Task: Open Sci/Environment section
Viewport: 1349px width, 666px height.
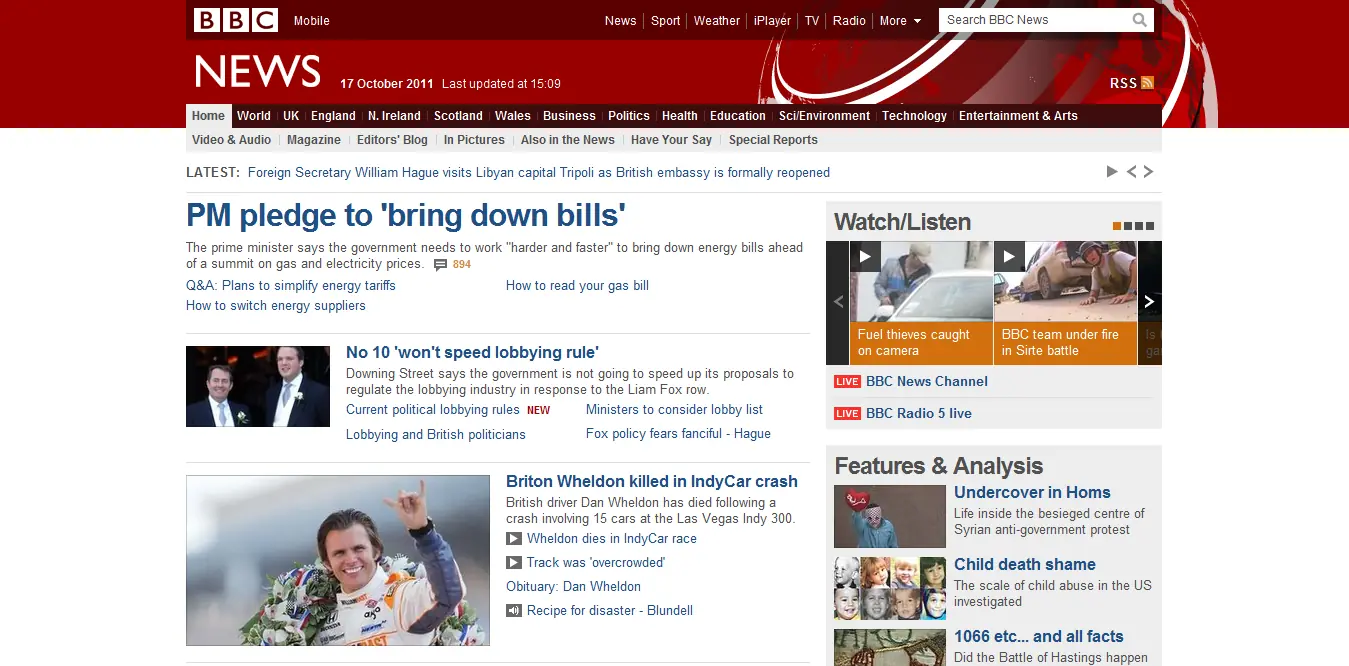Action: coord(825,116)
